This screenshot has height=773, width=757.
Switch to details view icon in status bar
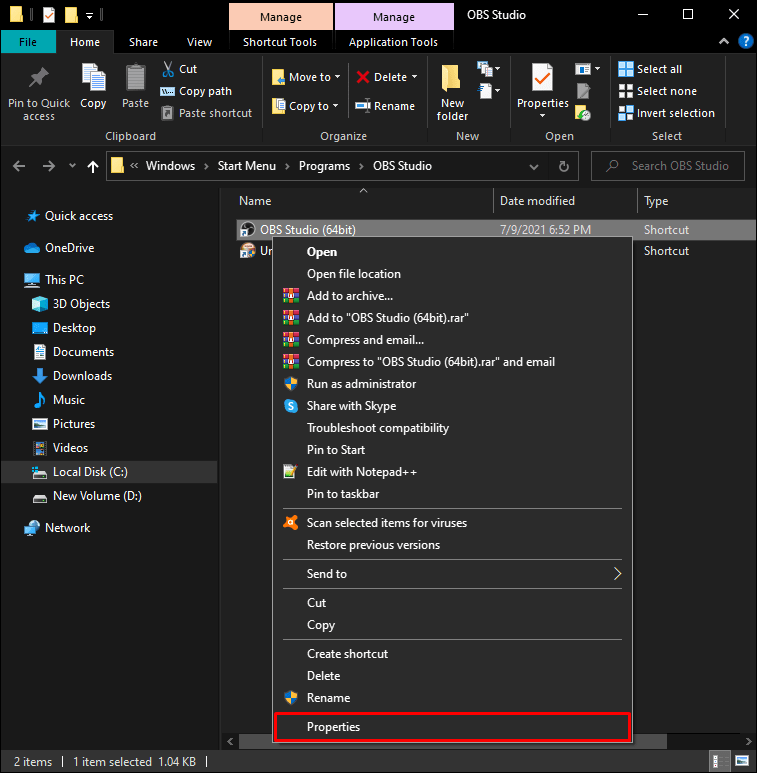719,761
